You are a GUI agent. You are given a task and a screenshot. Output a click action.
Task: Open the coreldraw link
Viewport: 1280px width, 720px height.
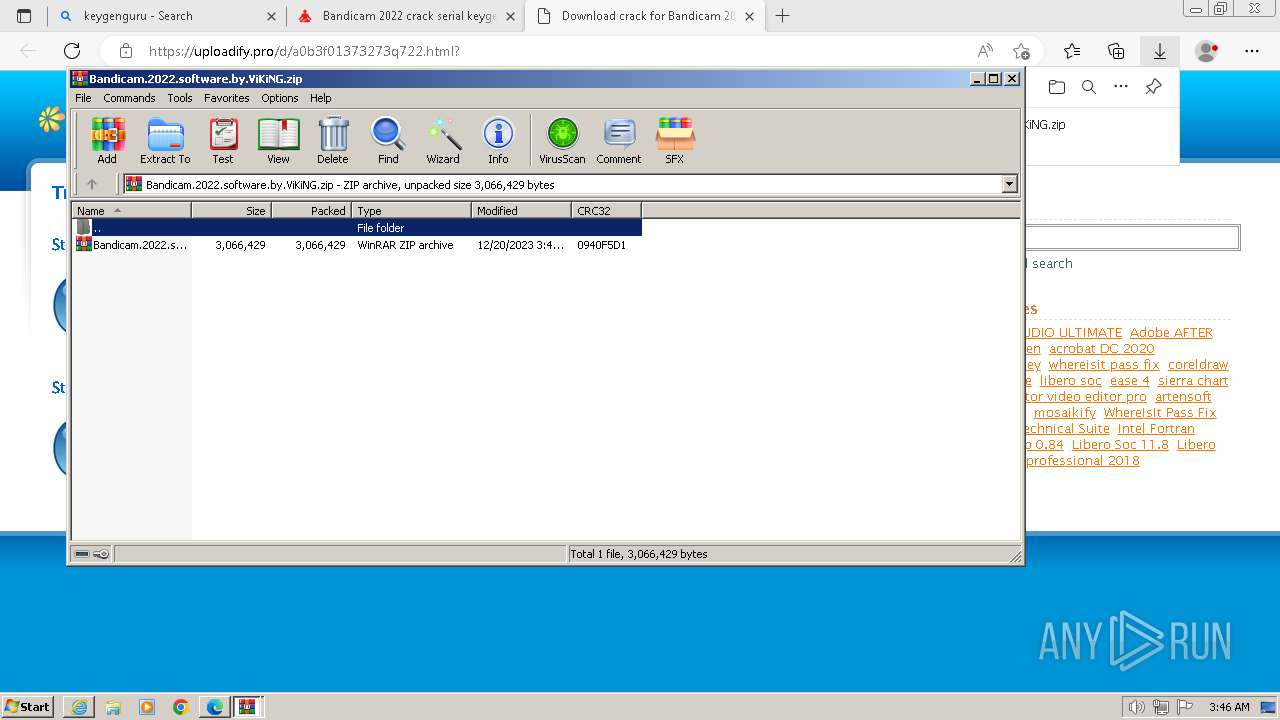click(x=1198, y=365)
